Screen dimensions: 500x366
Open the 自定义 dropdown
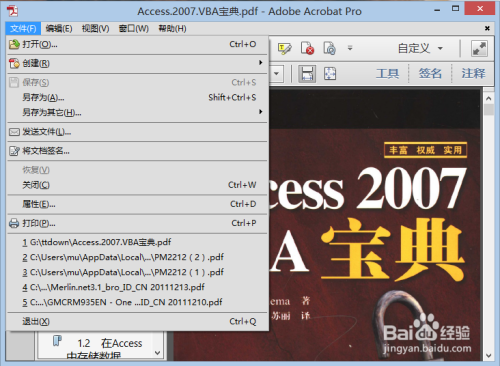coord(420,49)
